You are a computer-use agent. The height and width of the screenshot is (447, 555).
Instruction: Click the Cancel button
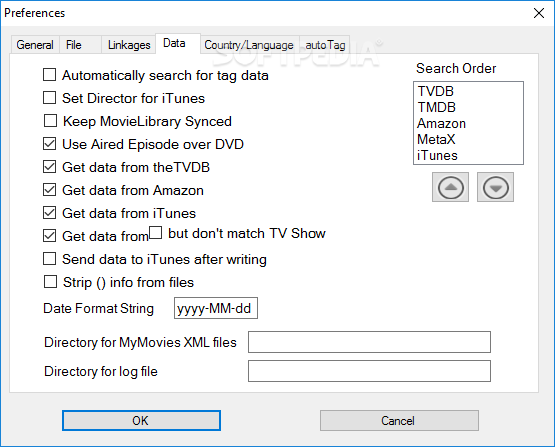399,420
